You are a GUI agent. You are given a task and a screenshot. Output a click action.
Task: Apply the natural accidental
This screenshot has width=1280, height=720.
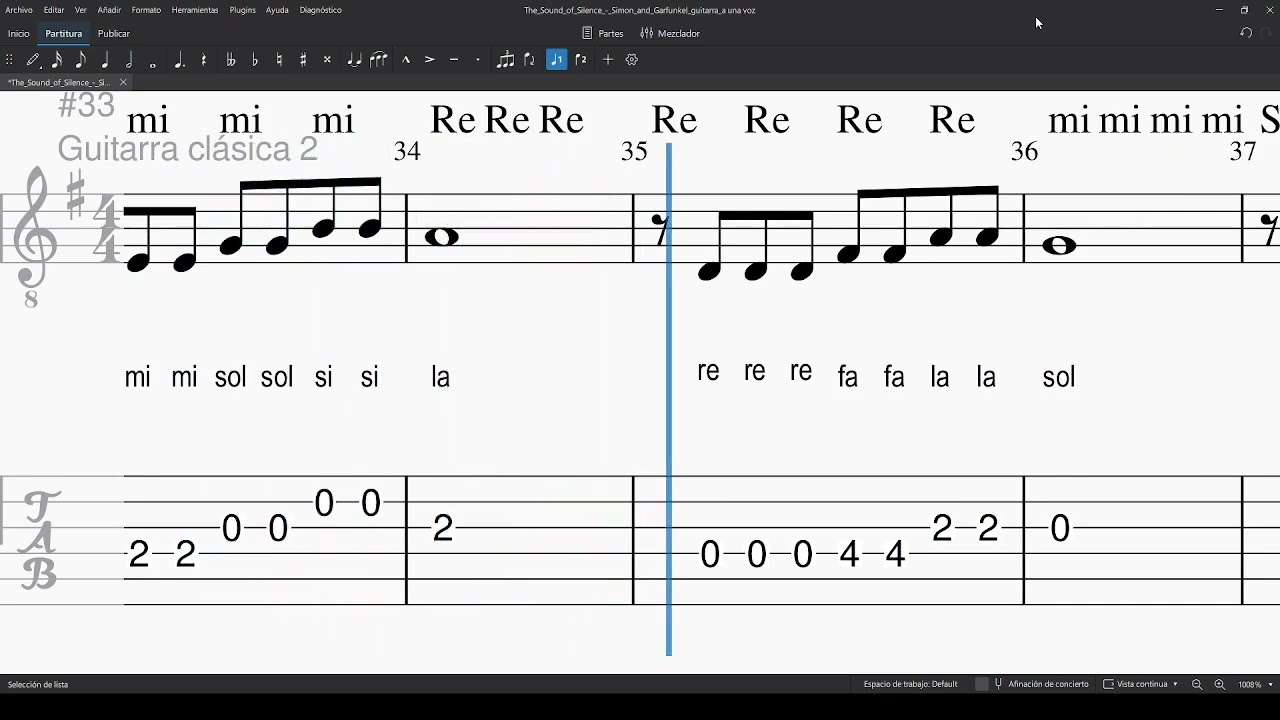pos(279,60)
